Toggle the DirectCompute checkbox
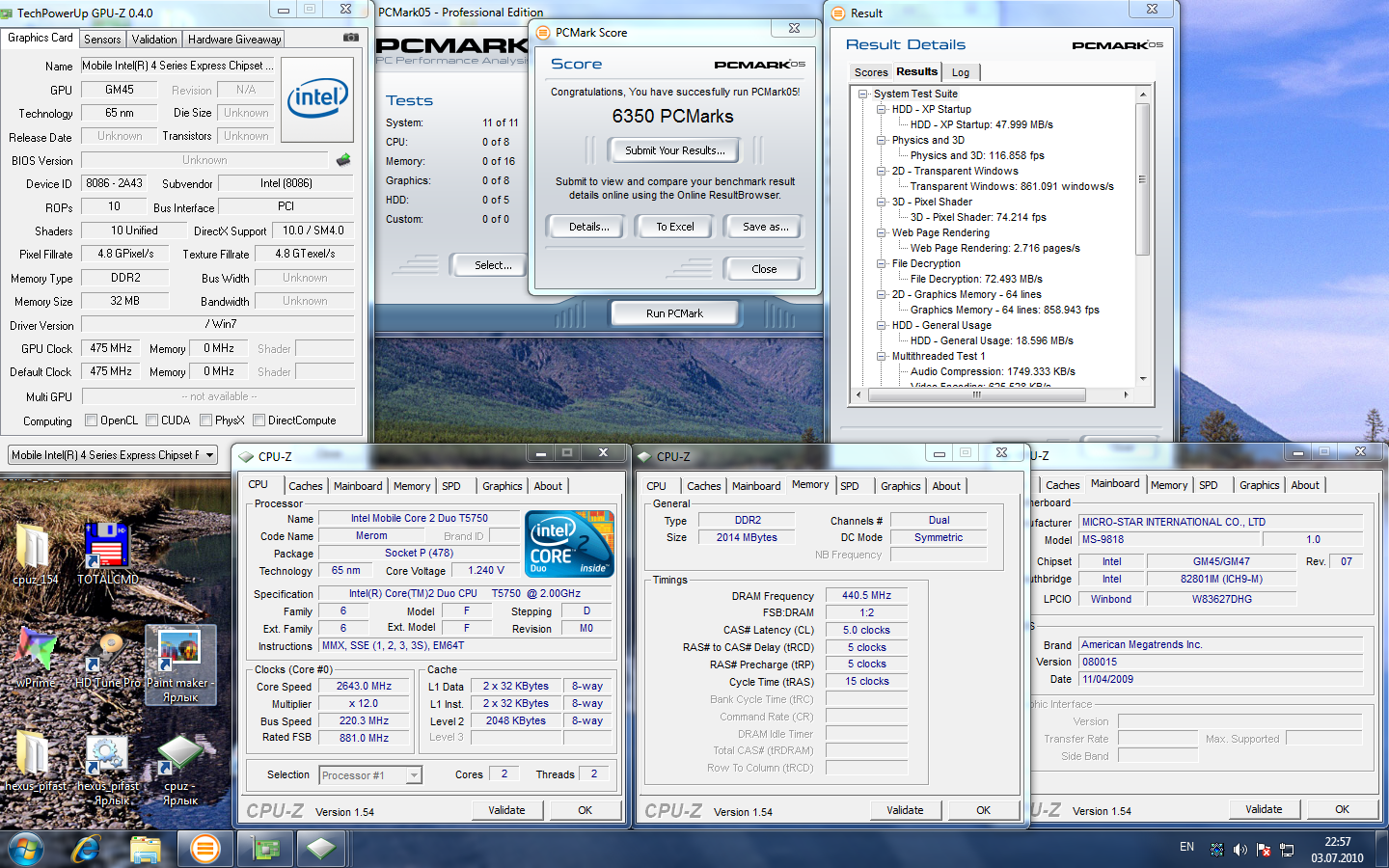Screen dimensions: 1389x868 (x=259, y=420)
